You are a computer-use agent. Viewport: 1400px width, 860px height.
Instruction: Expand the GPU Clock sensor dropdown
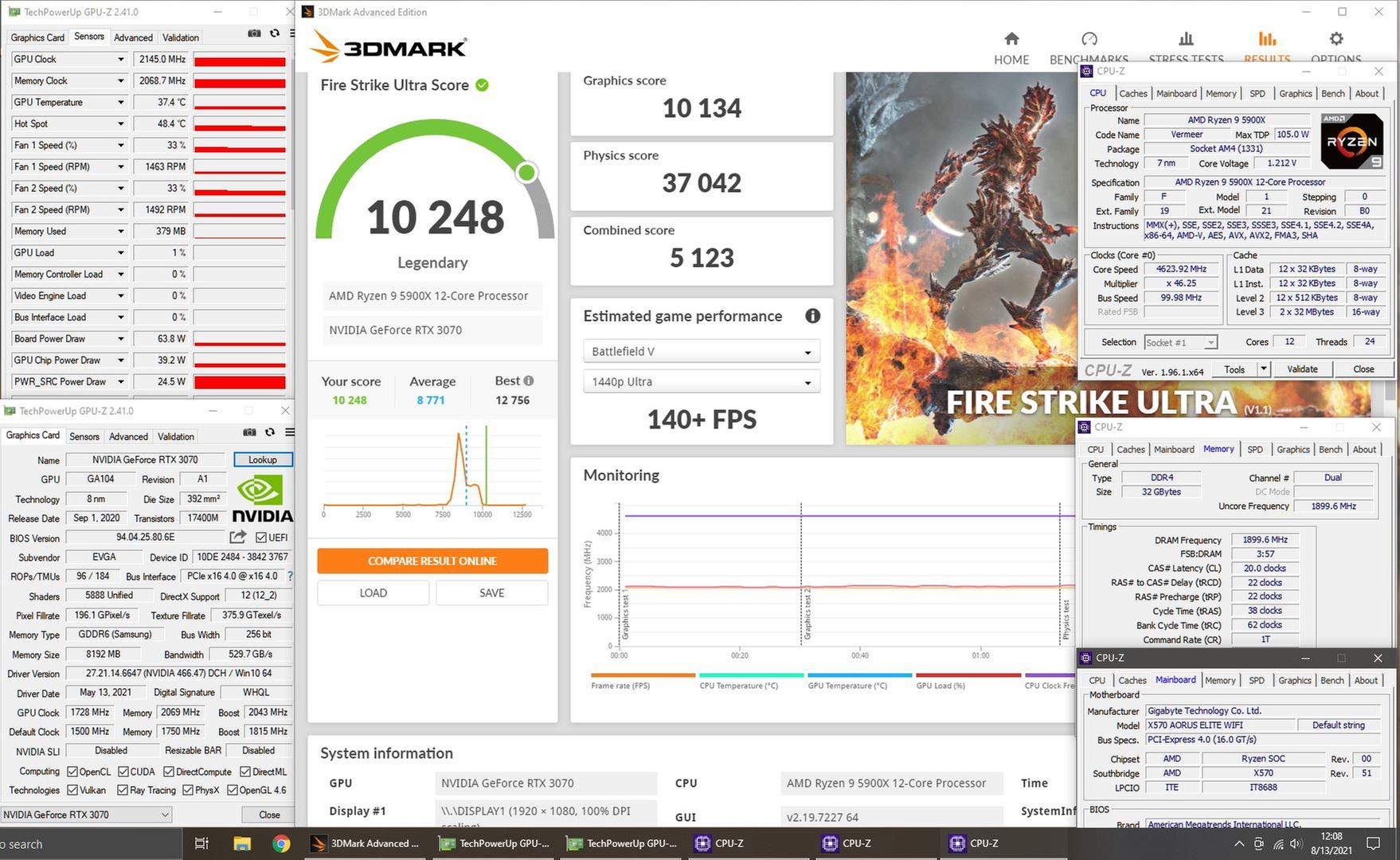[x=120, y=59]
